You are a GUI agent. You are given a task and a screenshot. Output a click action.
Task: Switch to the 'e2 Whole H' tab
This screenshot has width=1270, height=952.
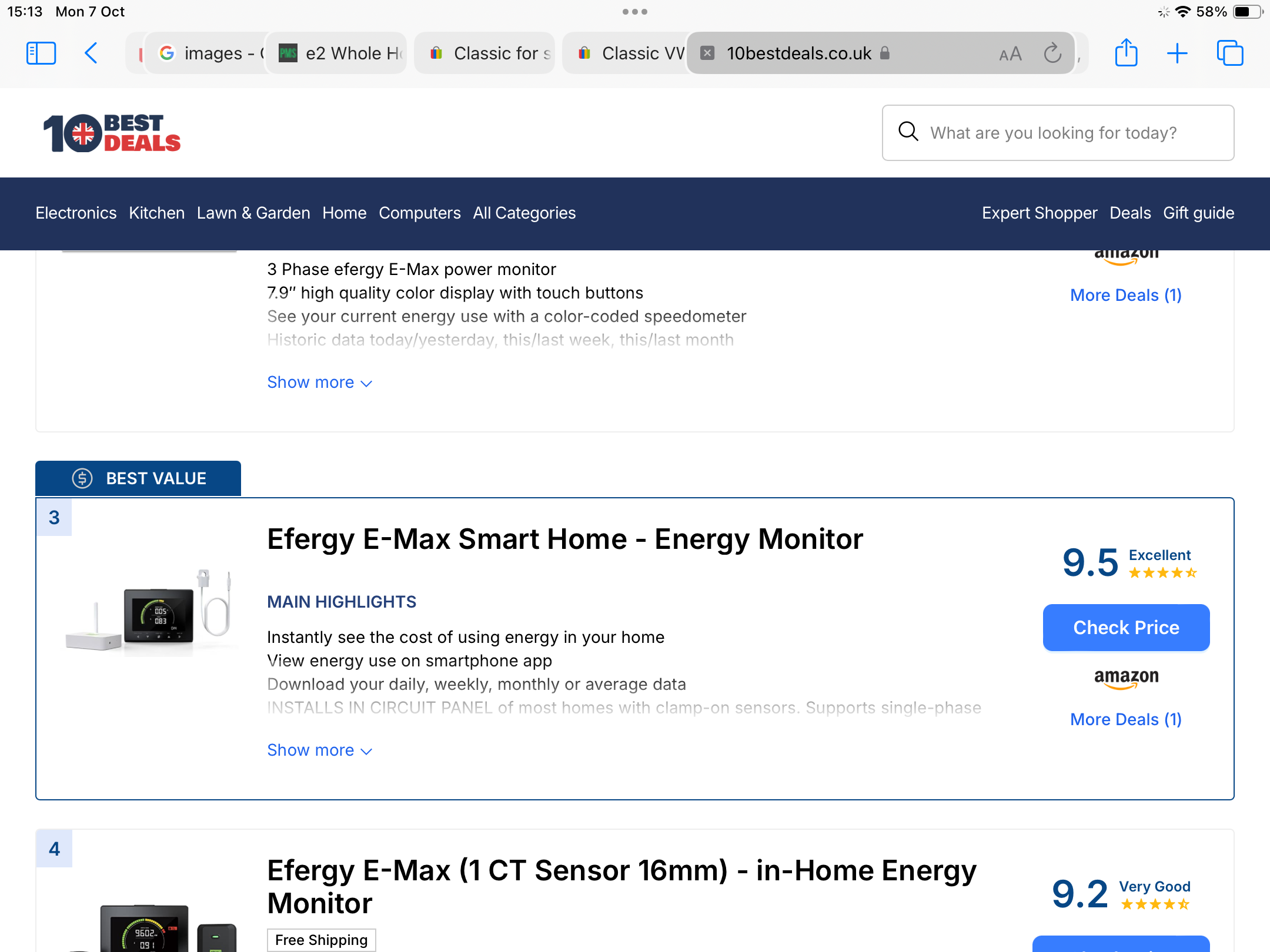(x=337, y=53)
